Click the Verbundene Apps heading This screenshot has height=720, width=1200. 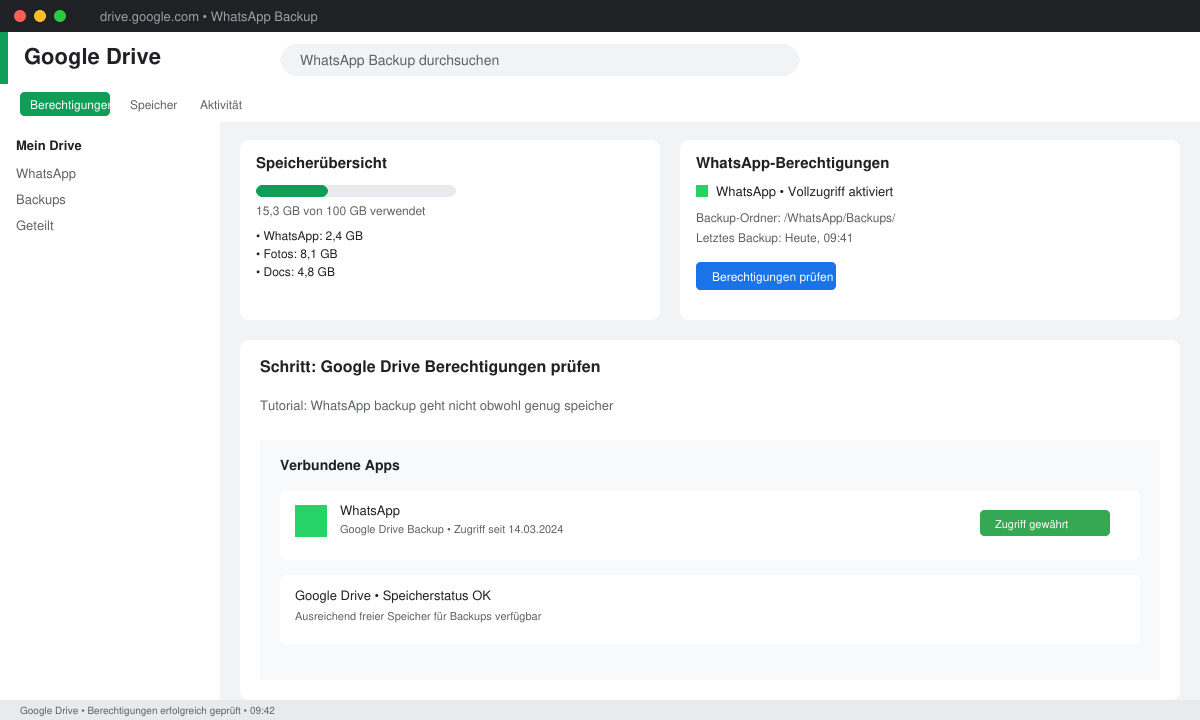(x=340, y=465)
